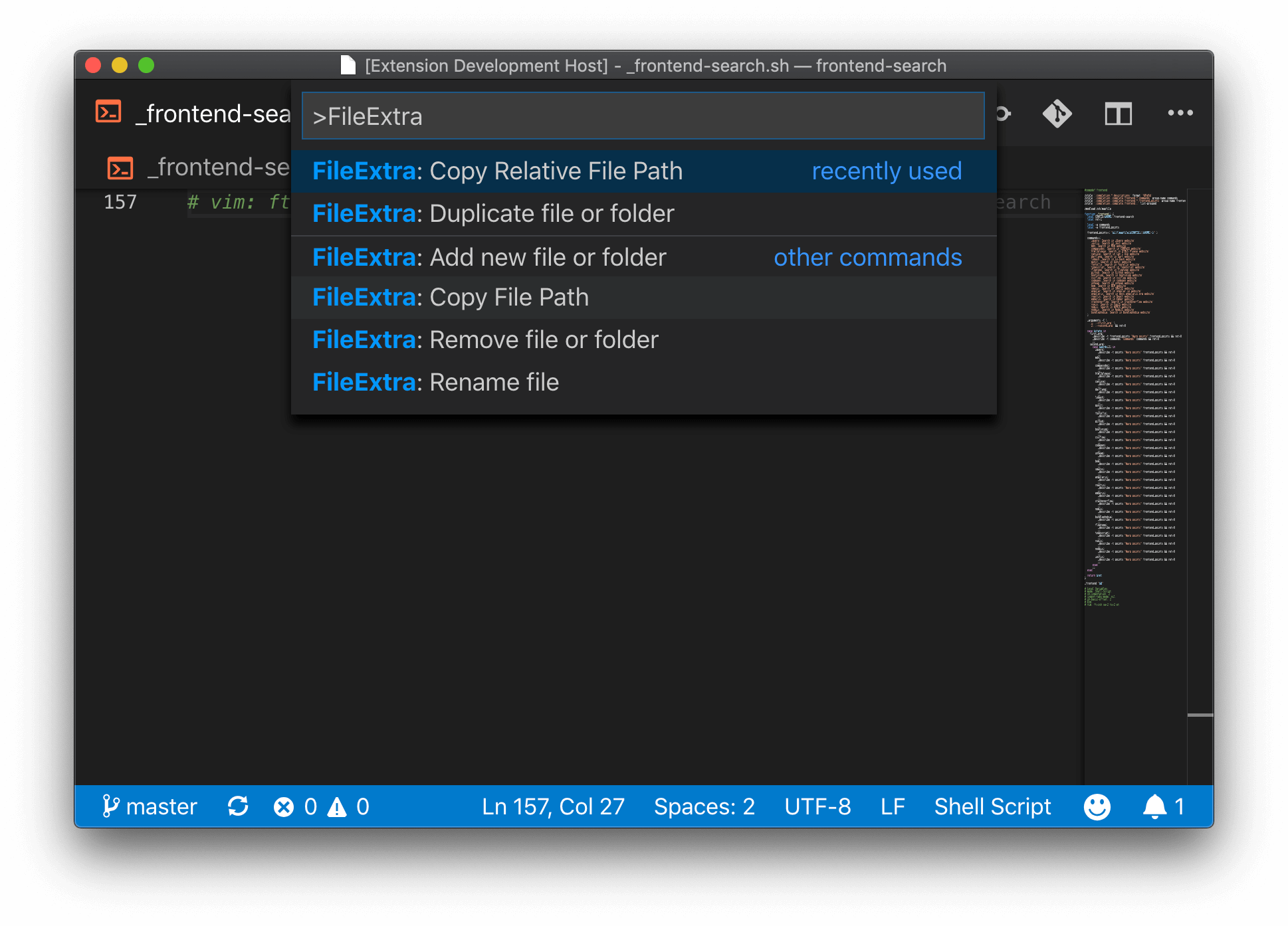This screenshot has width=1288, height=926.
Task: Click into the command palette input field
Action: coord(642,116)
